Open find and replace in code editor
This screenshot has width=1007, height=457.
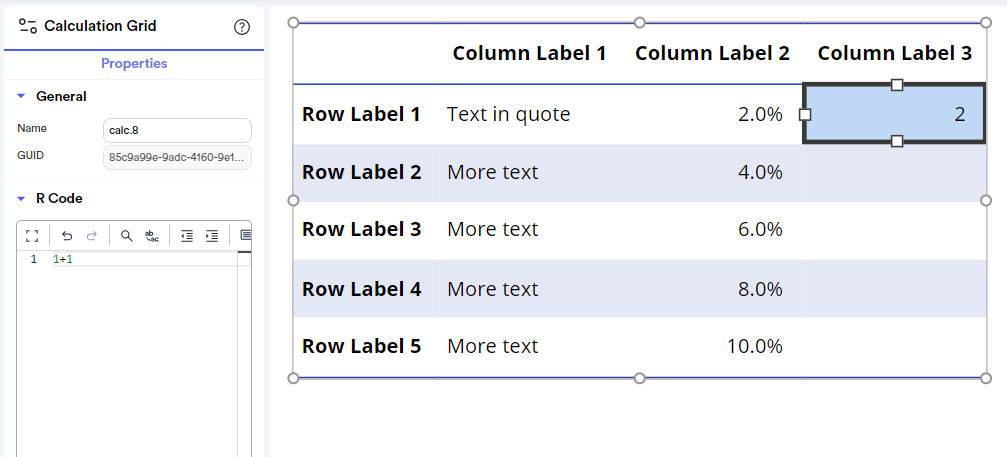point(152,236)
